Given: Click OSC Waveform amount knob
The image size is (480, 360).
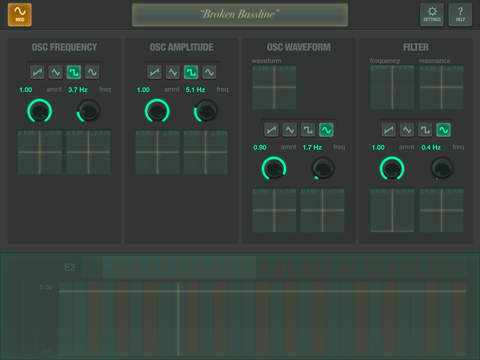Looking at the screenshot, I should coord(274,168).
